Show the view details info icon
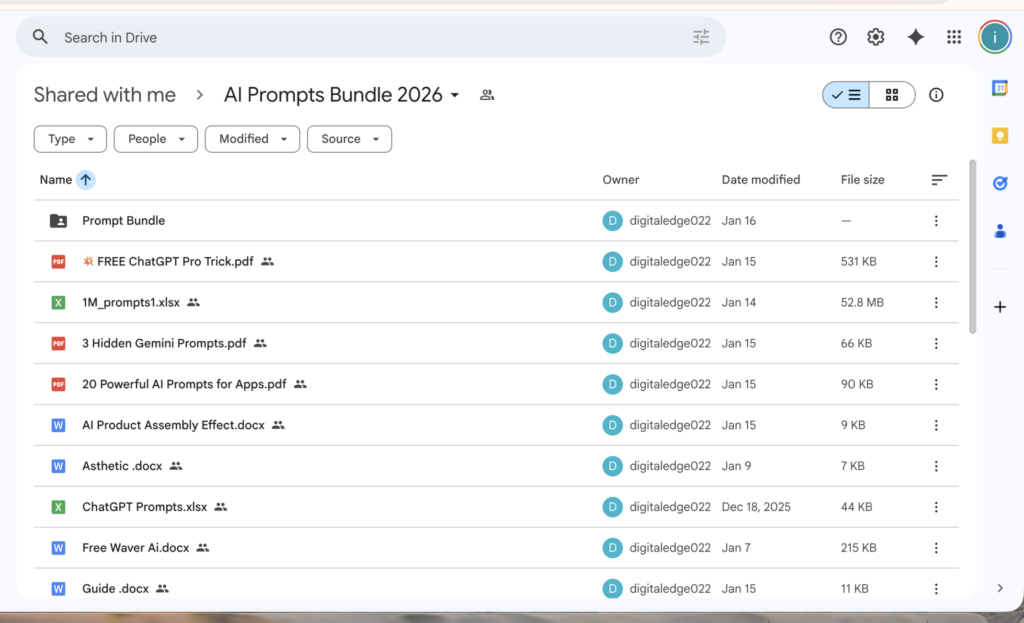This screenshot has height=623, width=1024. tap(936, 95)
